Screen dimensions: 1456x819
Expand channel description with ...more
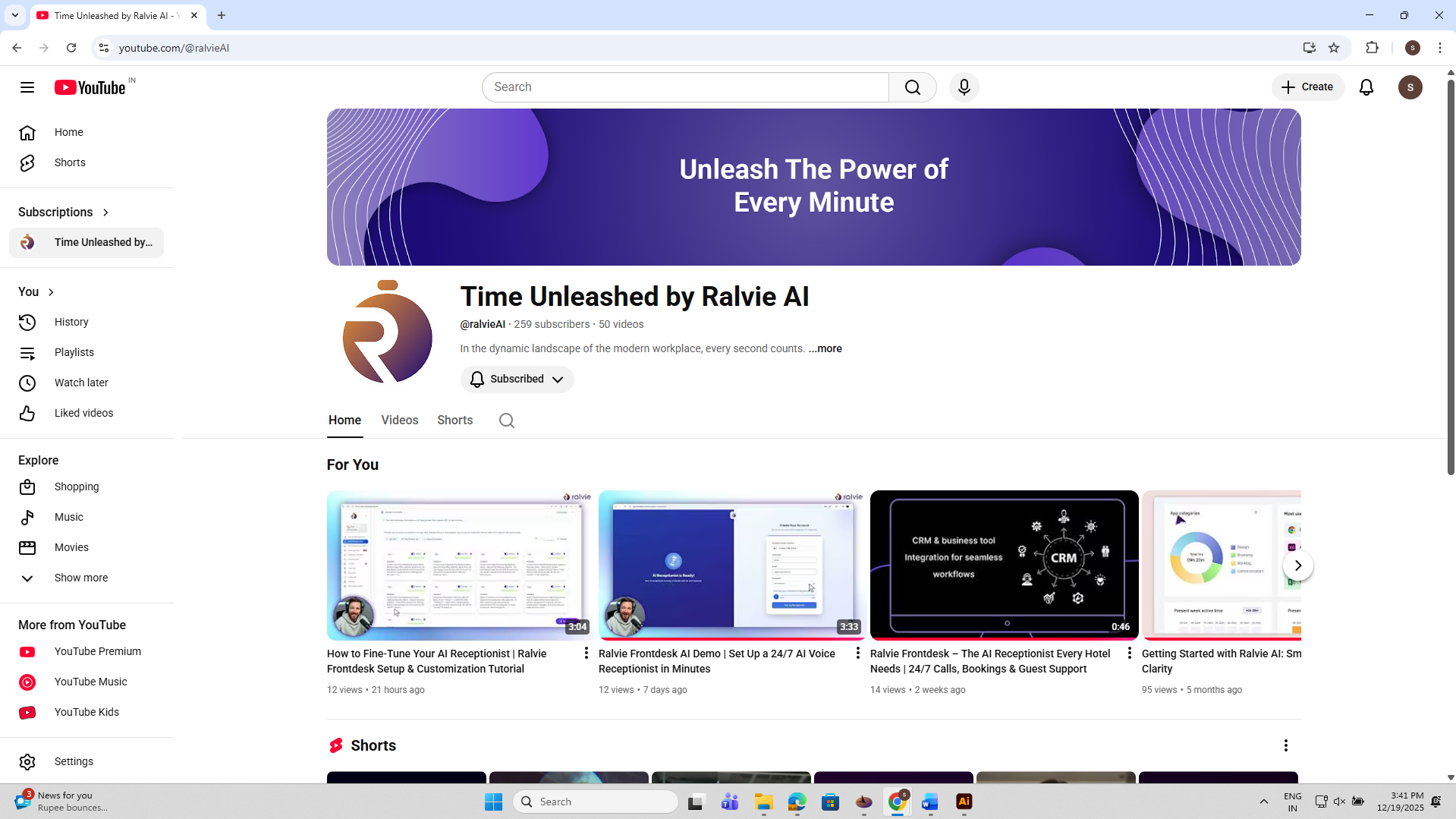click(825, 348)
